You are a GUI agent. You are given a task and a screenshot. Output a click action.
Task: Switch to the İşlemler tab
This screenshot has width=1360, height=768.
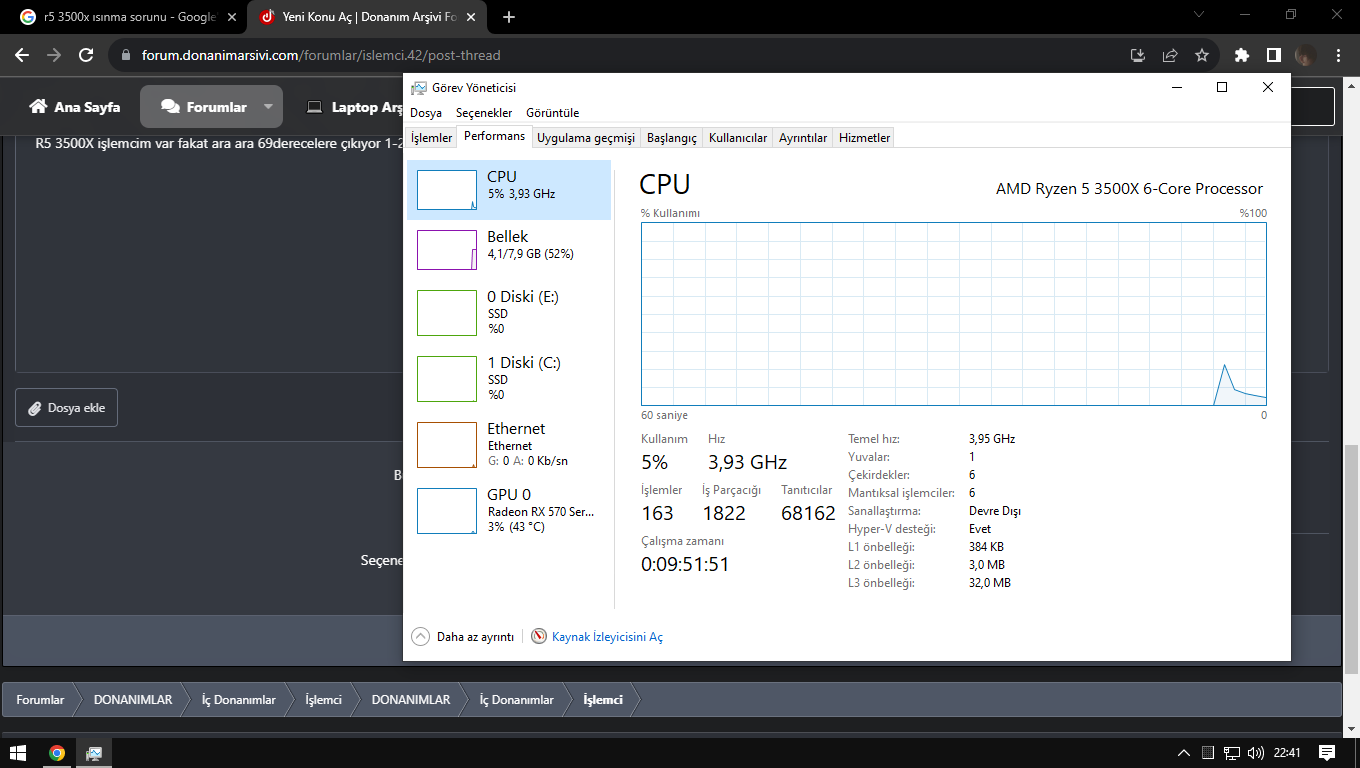point(432,138)
